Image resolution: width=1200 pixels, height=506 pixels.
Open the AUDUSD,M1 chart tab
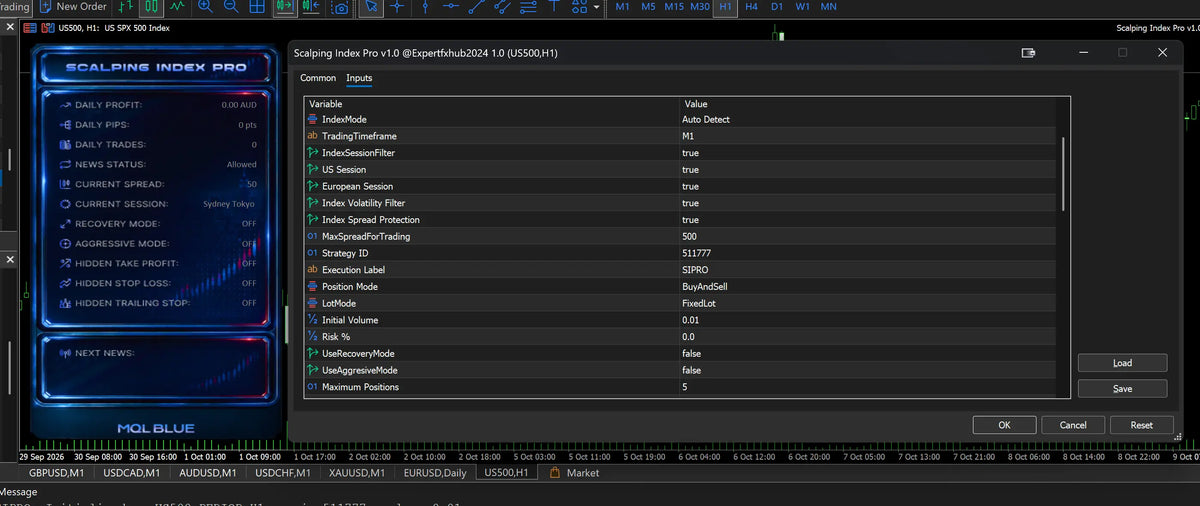[208, 472]
